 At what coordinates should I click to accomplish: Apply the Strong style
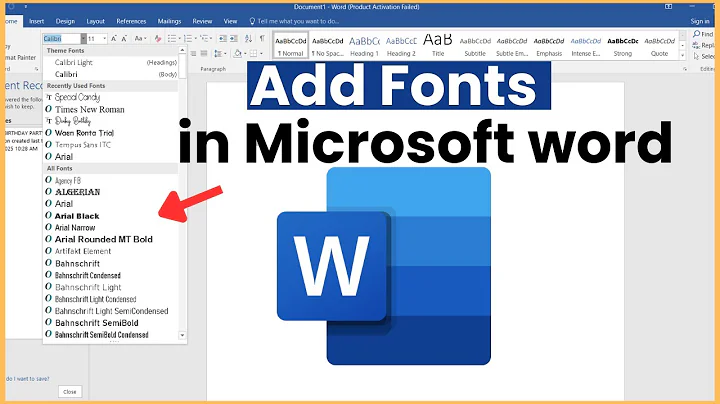point(623,46)
